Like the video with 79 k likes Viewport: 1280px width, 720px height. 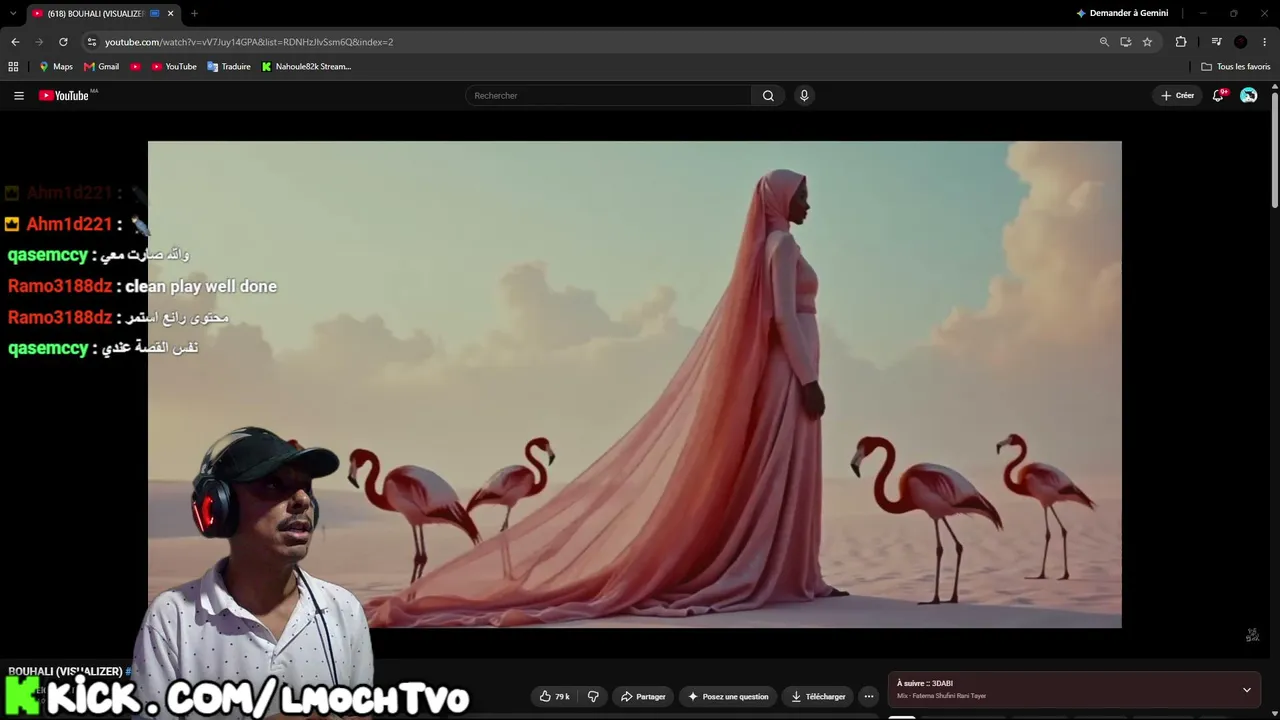click(x=555, y=696)
